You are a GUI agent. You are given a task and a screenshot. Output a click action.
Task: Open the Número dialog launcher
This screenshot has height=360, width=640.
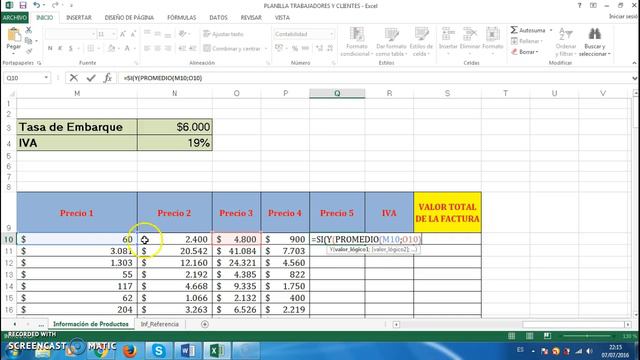[x=333, y=63]
